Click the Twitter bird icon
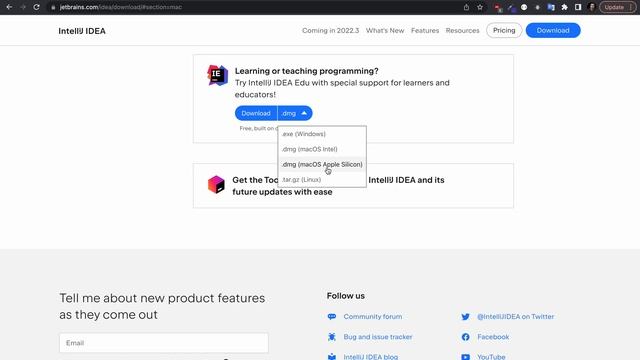 coord(465,317)
